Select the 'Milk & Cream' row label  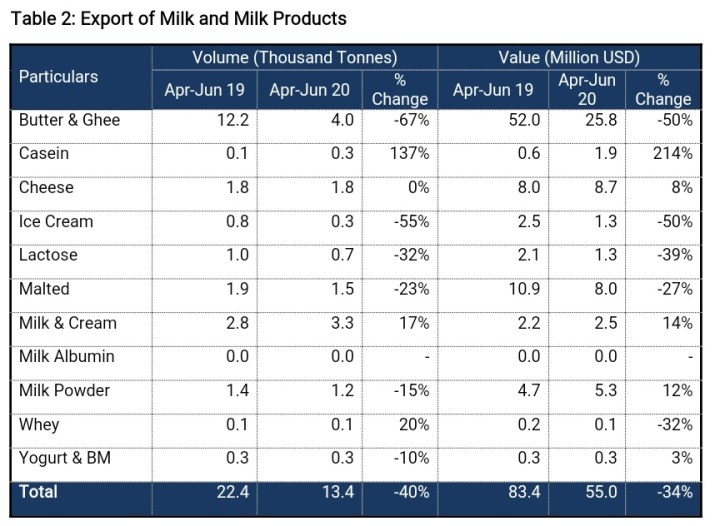tap(68, 323)
